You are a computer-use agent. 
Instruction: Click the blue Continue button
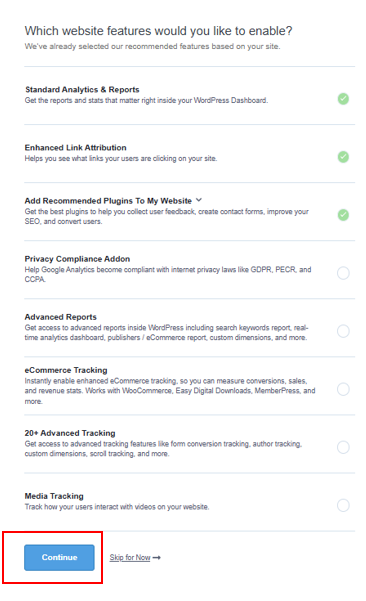59,557
